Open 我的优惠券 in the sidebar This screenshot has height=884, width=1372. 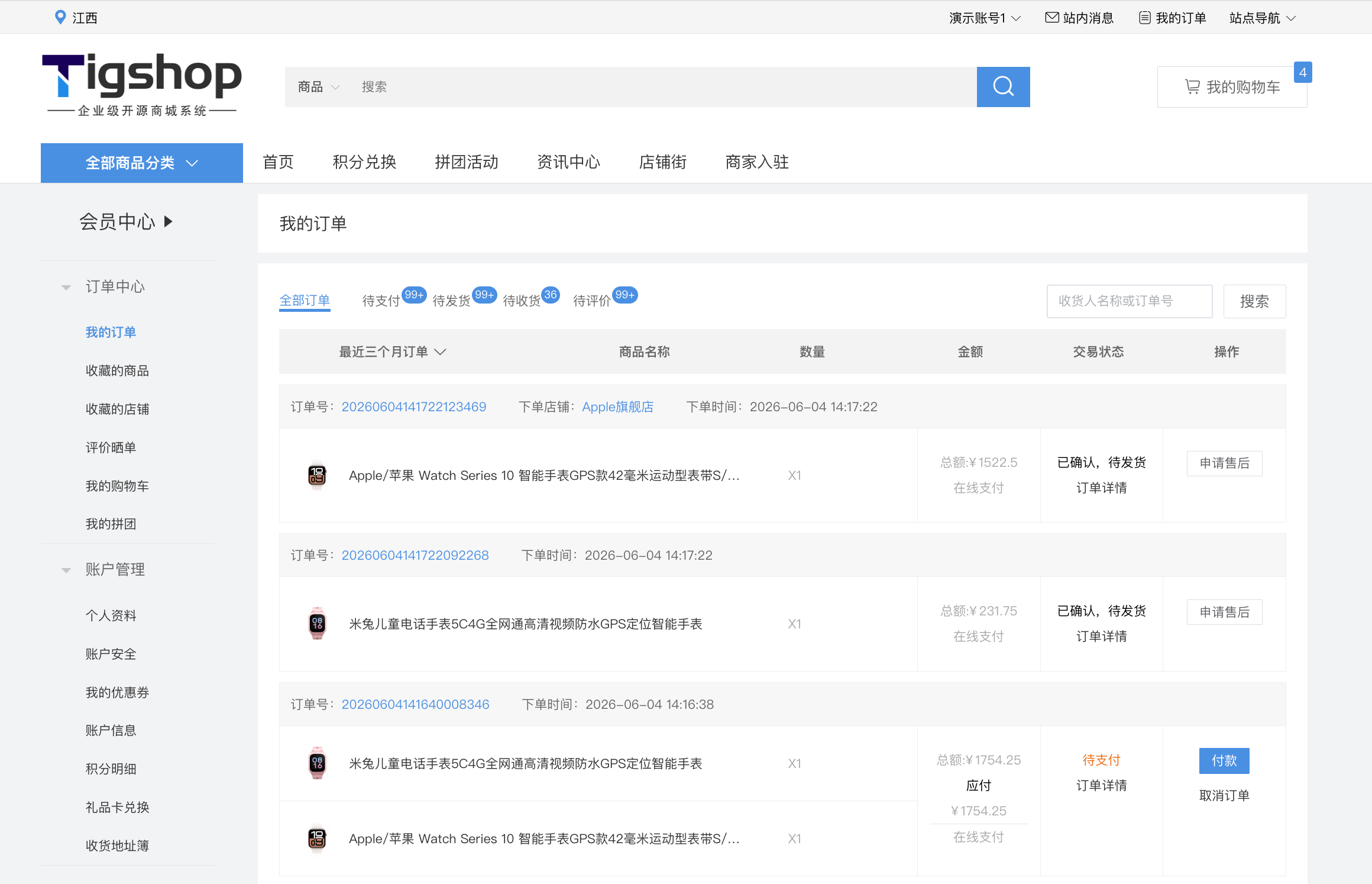click(117, 693)
